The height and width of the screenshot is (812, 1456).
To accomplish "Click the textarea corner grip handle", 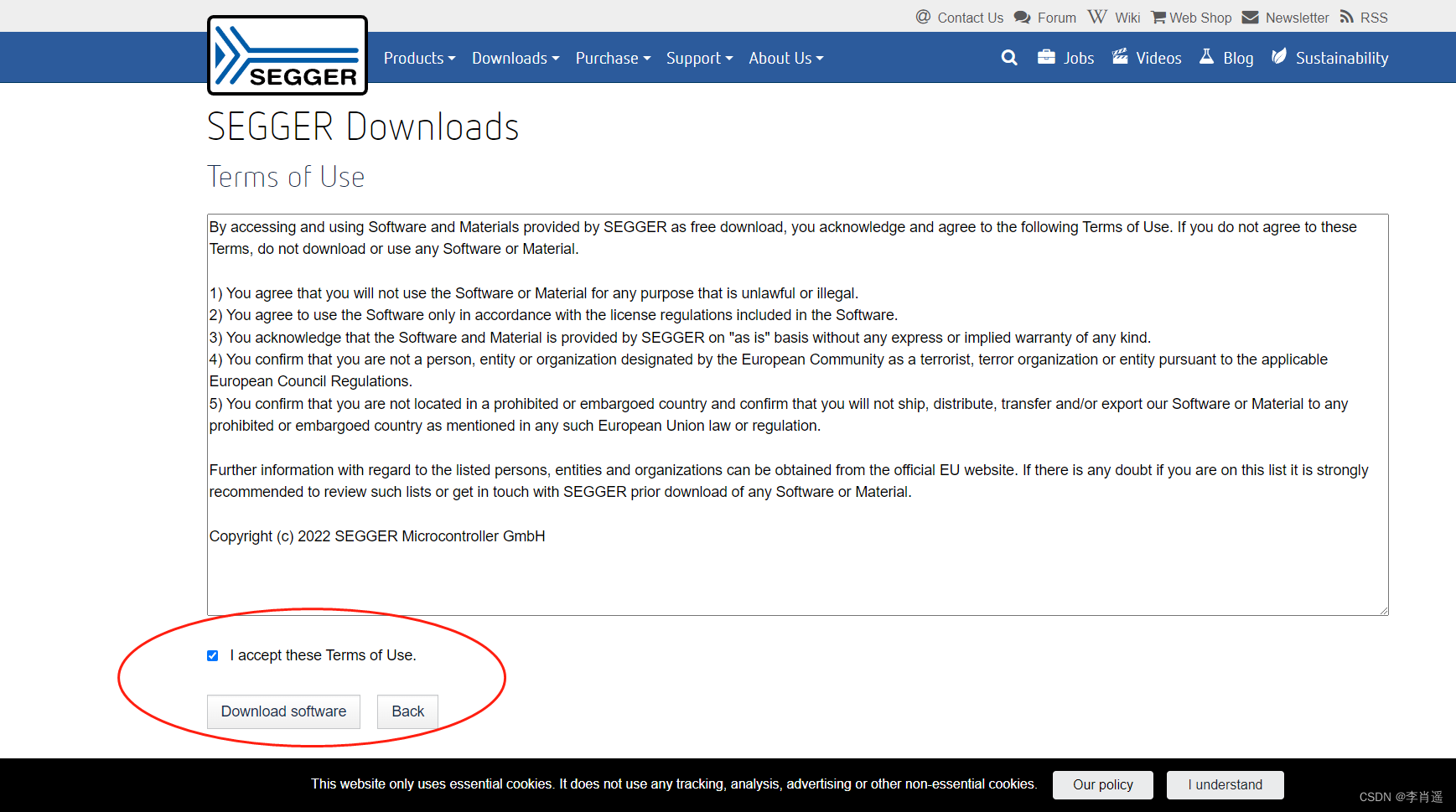I will (x=1383, y=610).
